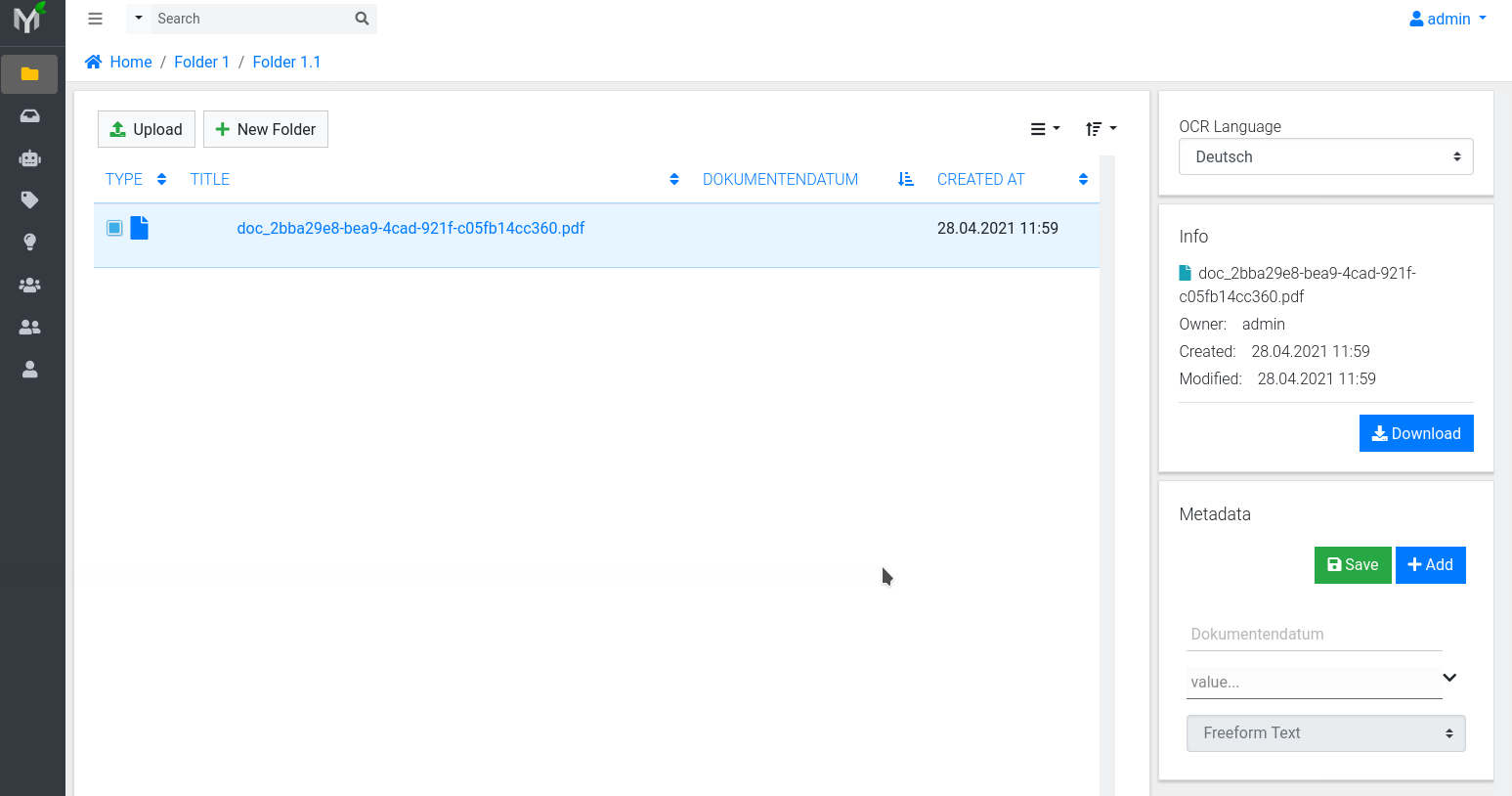Click the Home breadcrumb house icon
The width and height of the screenshot is (1512, 796).
[x=94, y=62]
